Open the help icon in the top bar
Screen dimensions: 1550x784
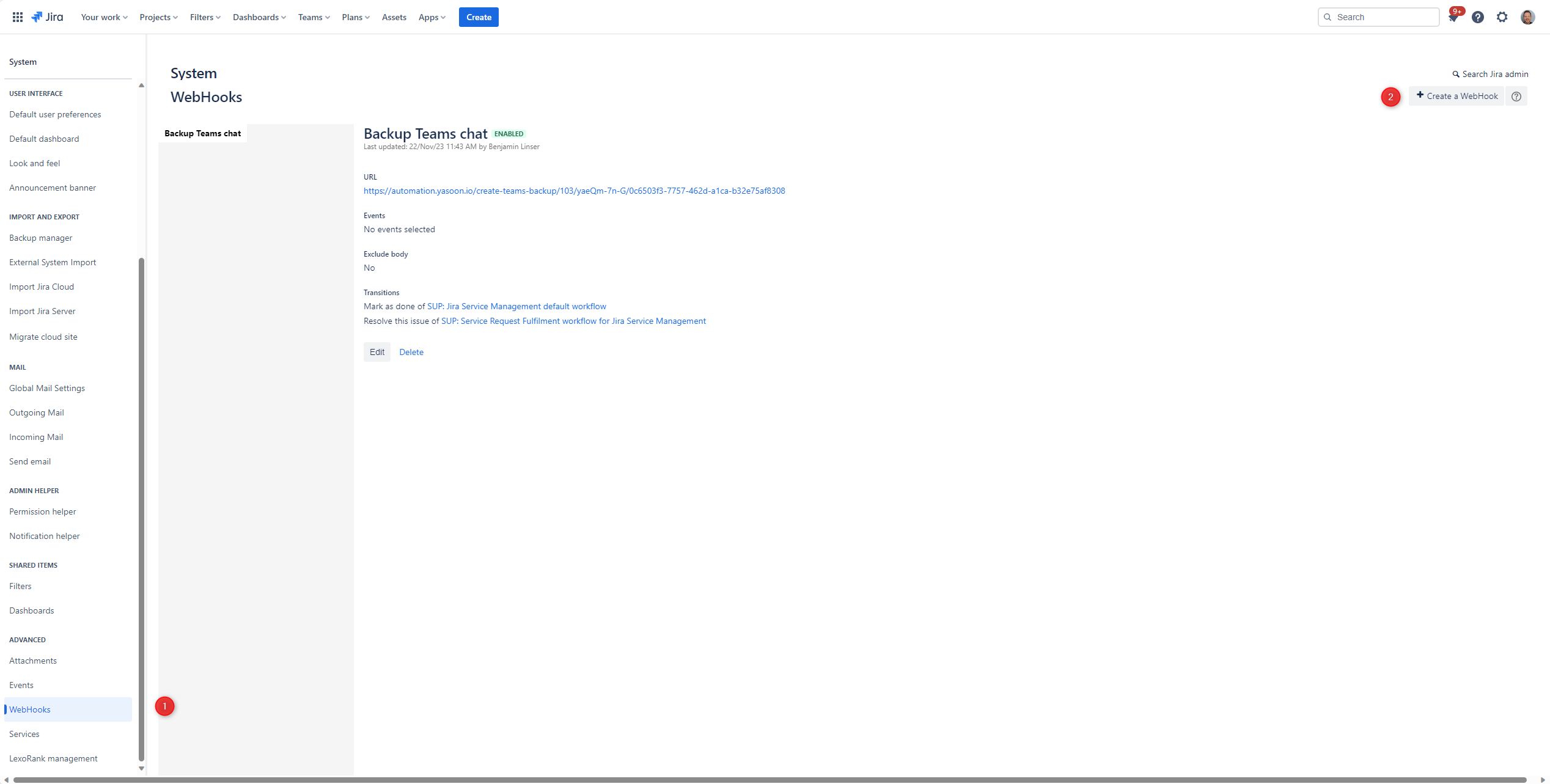point(1478,16)
